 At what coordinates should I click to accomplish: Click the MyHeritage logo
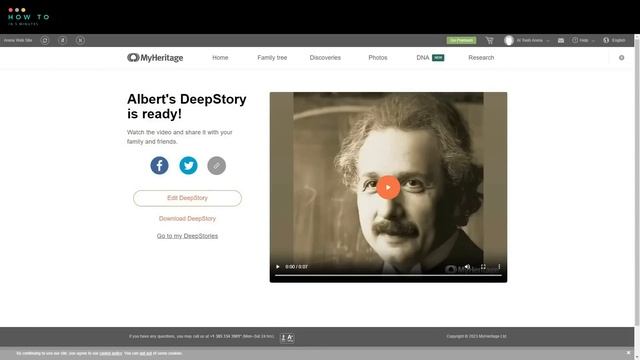click(x=155, y=58)
